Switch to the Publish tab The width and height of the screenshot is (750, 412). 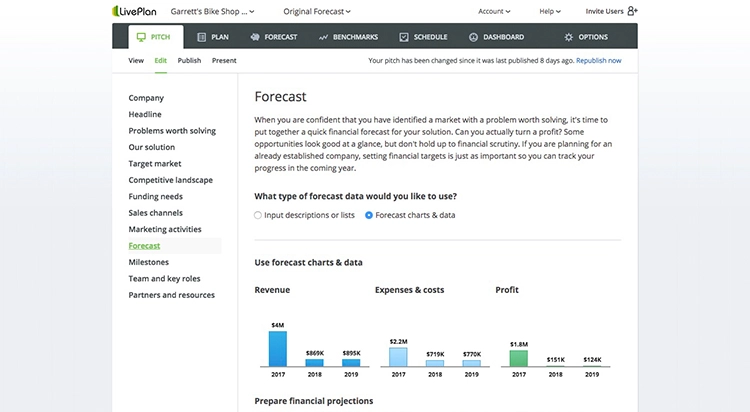[189, 60]
